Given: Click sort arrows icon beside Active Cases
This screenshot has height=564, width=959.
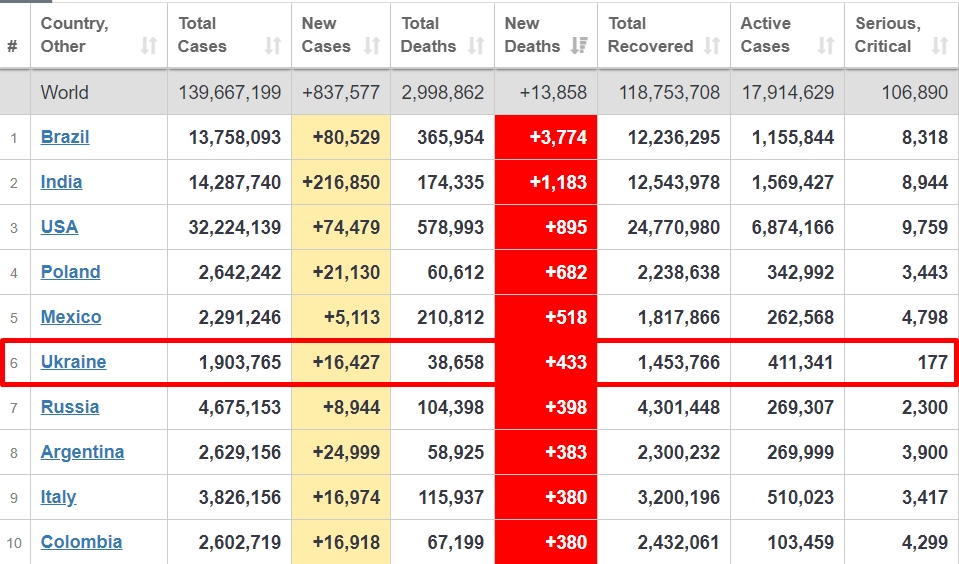Looking at the screenshot, I should pos(825,46).
